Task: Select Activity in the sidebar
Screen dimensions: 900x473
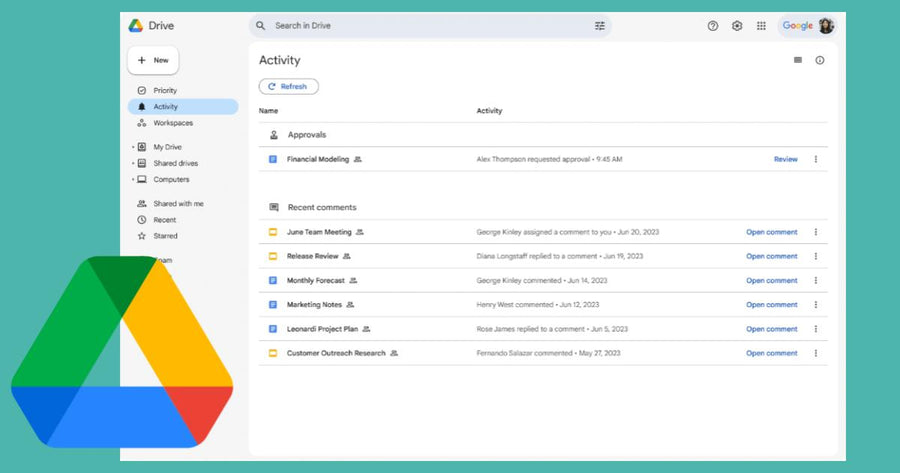Action: tap(183, 107)
